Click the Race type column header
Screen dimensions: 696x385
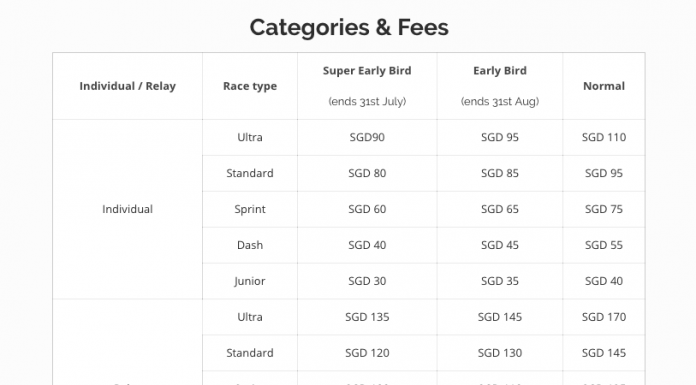pos(250,86)
